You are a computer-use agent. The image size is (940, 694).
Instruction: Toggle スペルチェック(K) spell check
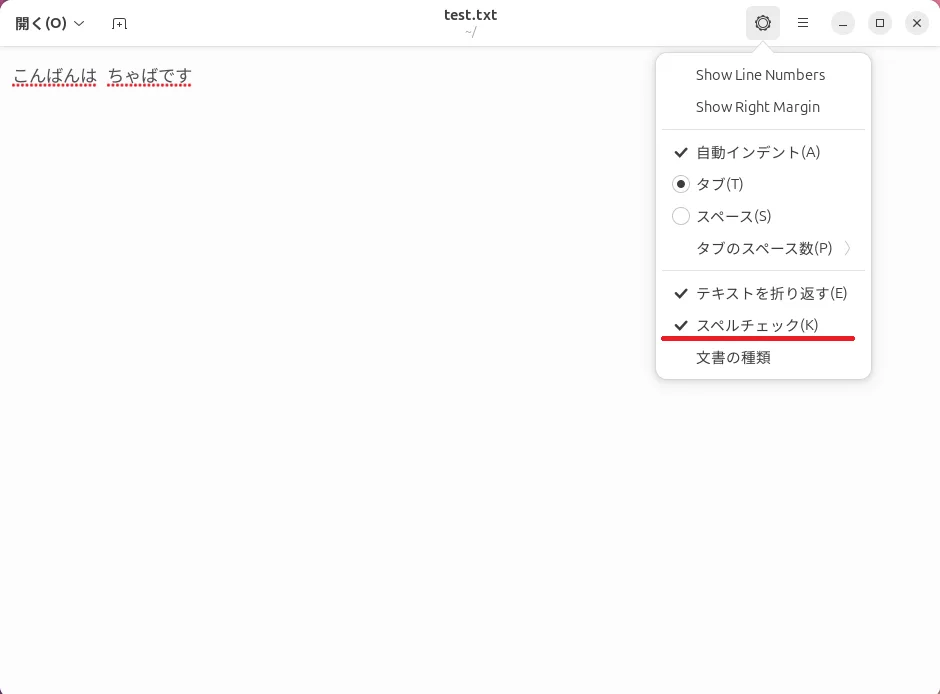coord(763,325)
